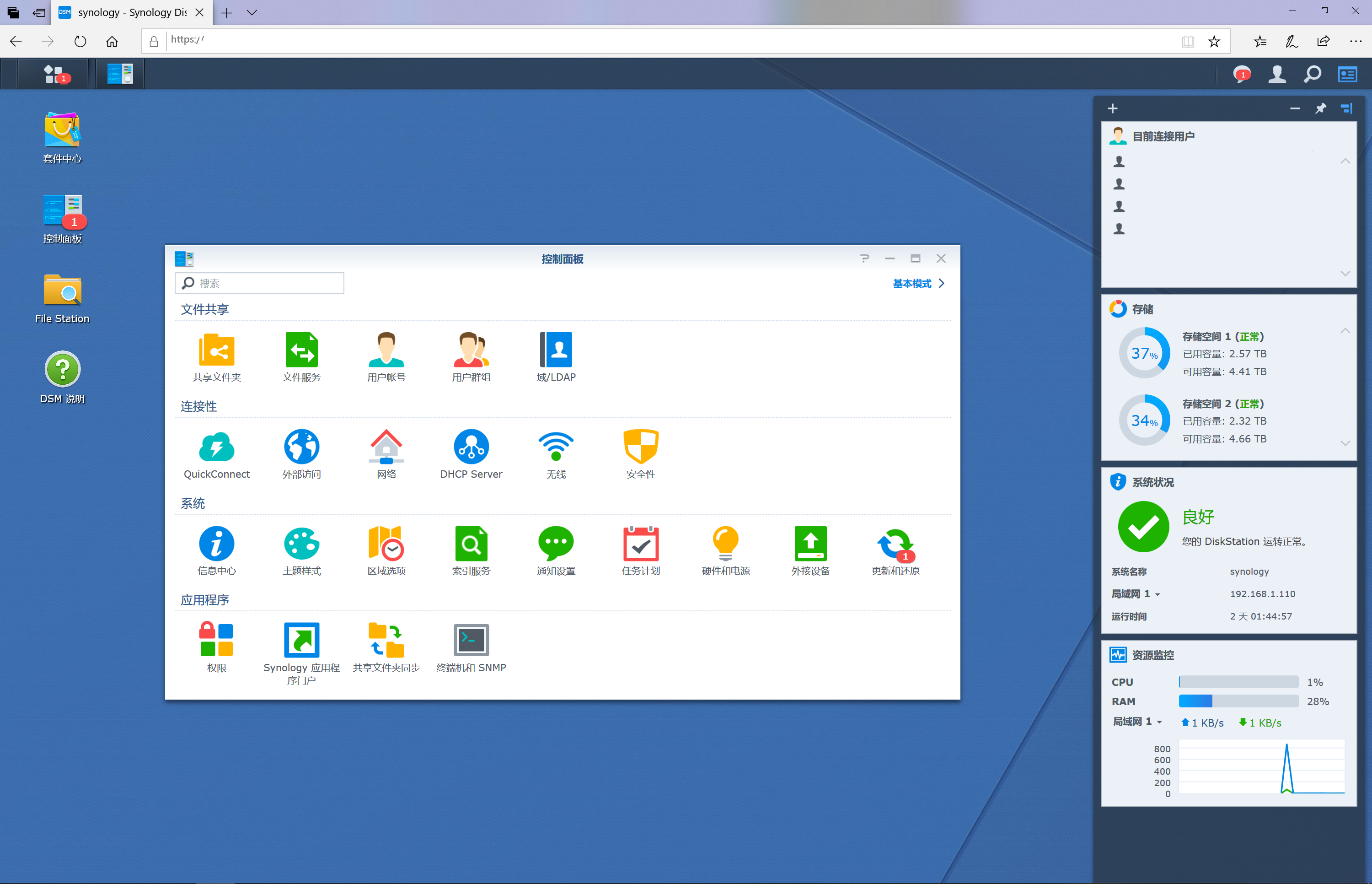Add a widget with plus button
The height and width of the screenshot is (884, 1372).
pyautogui.click(x=1112, y=108)
